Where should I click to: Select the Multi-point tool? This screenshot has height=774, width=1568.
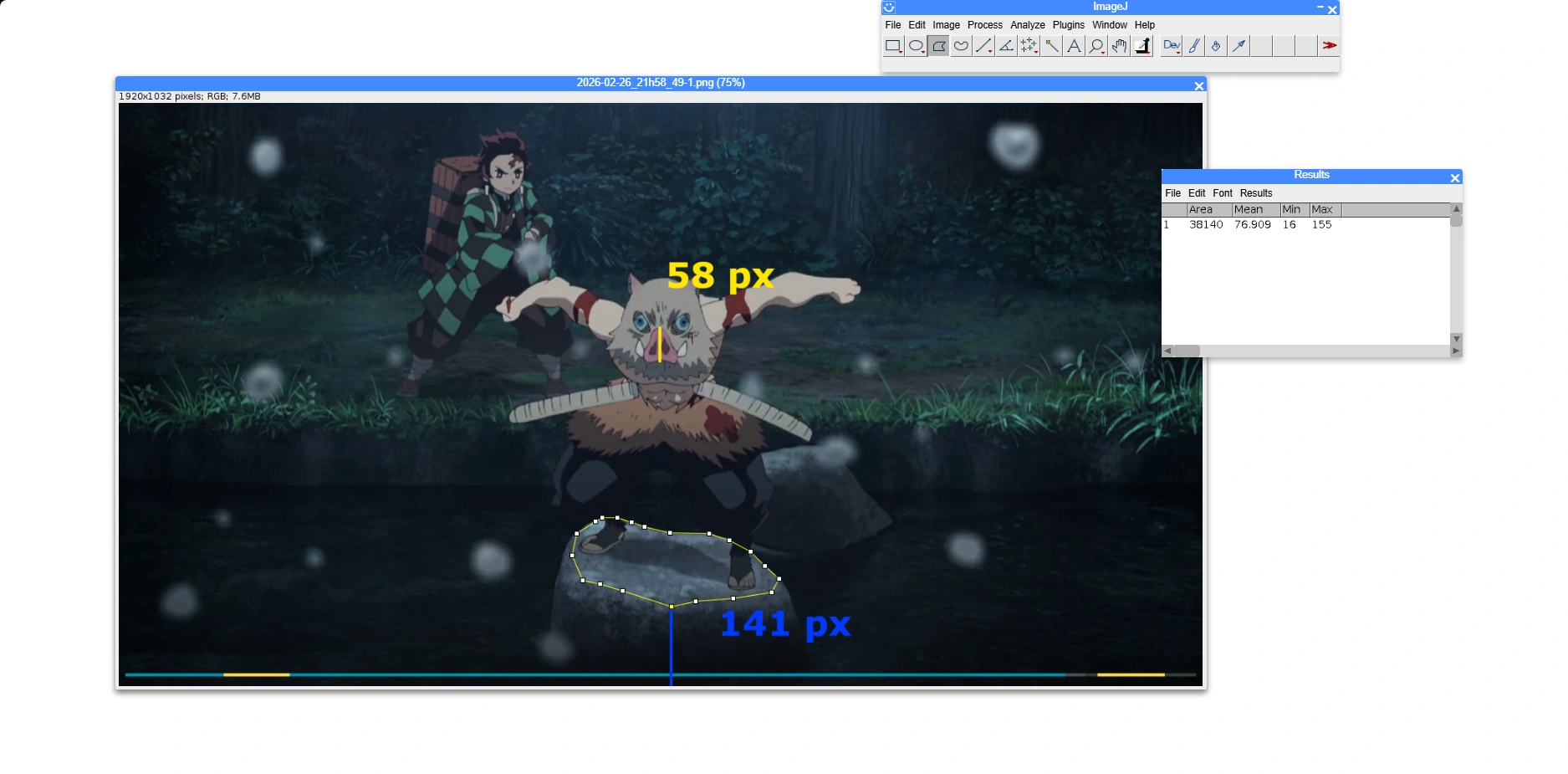point(1029,46)
